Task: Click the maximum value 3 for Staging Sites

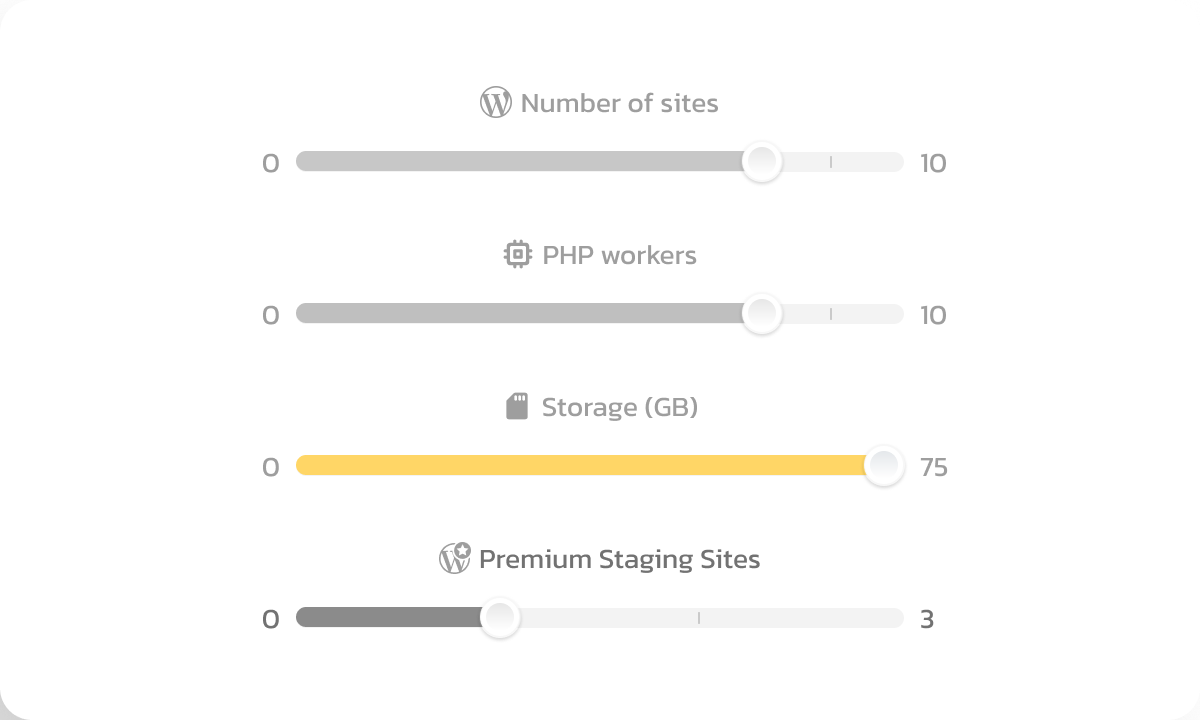Action: click(x=927, y=619)
